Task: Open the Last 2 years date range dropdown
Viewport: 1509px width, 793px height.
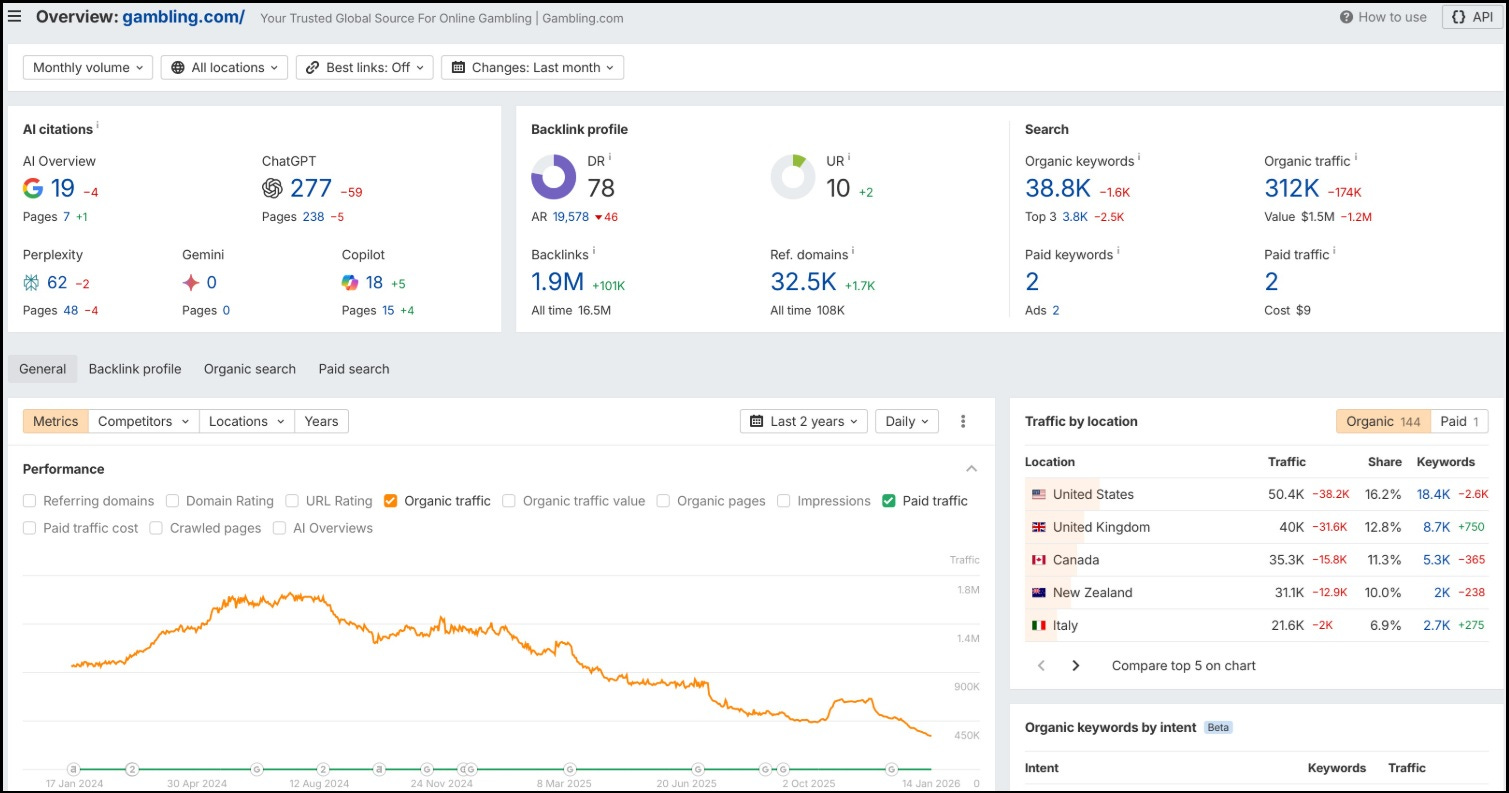Action: pos(804,421)
